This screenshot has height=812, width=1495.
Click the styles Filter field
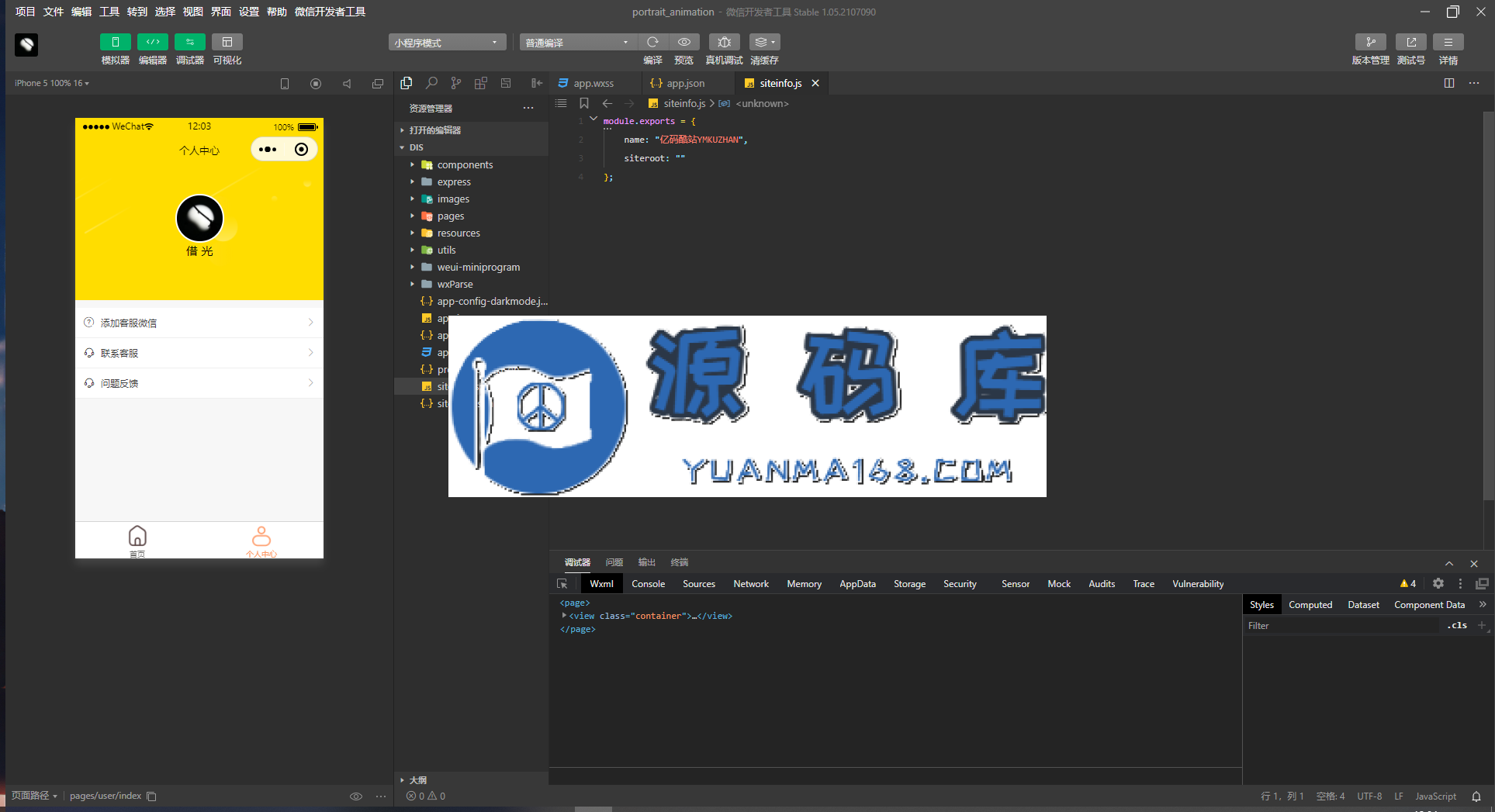pos(1342,626)
